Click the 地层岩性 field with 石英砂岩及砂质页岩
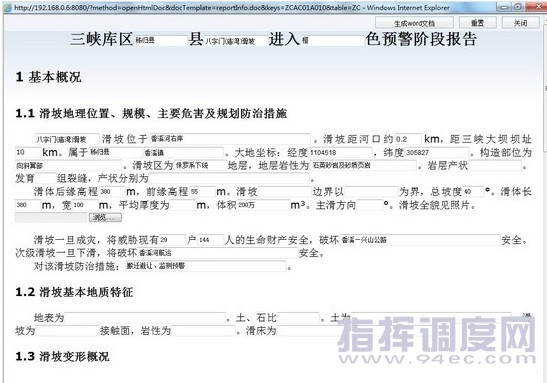Viewport: 547px width, 383px height. [364, 165]
